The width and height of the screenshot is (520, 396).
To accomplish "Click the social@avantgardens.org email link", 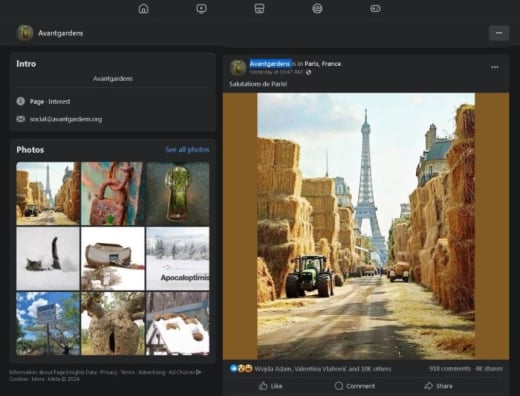I will tap(66, 119).
